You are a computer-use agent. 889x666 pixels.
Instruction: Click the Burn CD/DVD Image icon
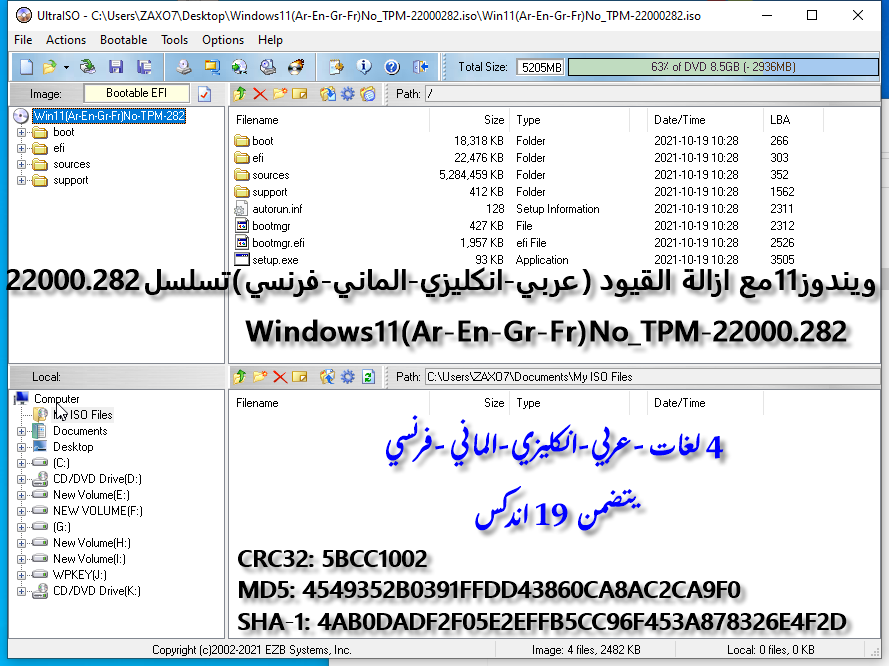click(x=296, y=67)
